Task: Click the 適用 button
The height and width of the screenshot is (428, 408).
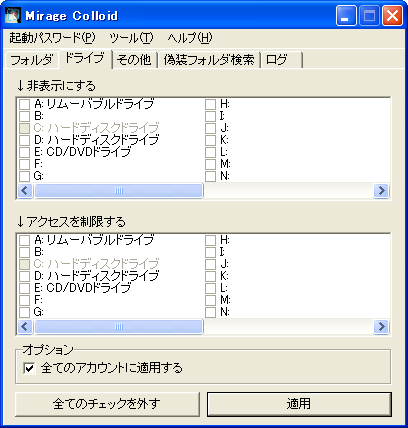Action: [x=299, y=404]
